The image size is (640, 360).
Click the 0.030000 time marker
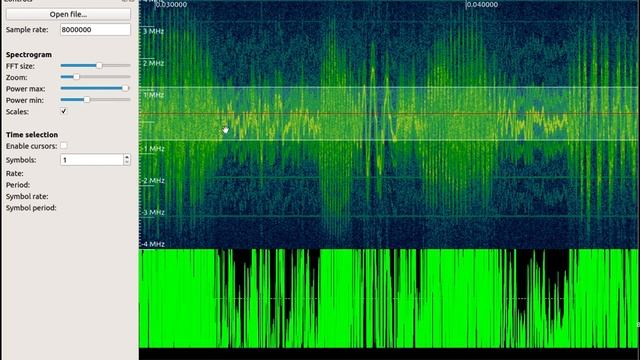(171, 4)
